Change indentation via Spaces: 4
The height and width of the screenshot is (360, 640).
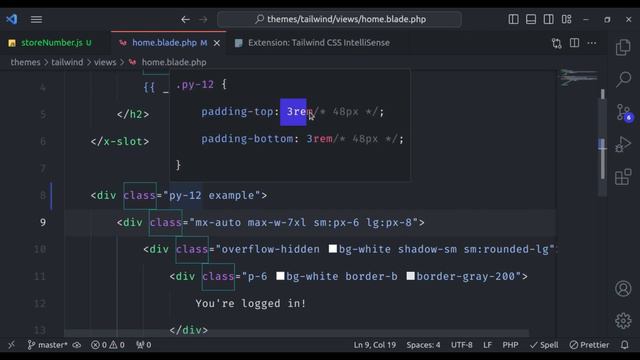click(x=423, y=345)
